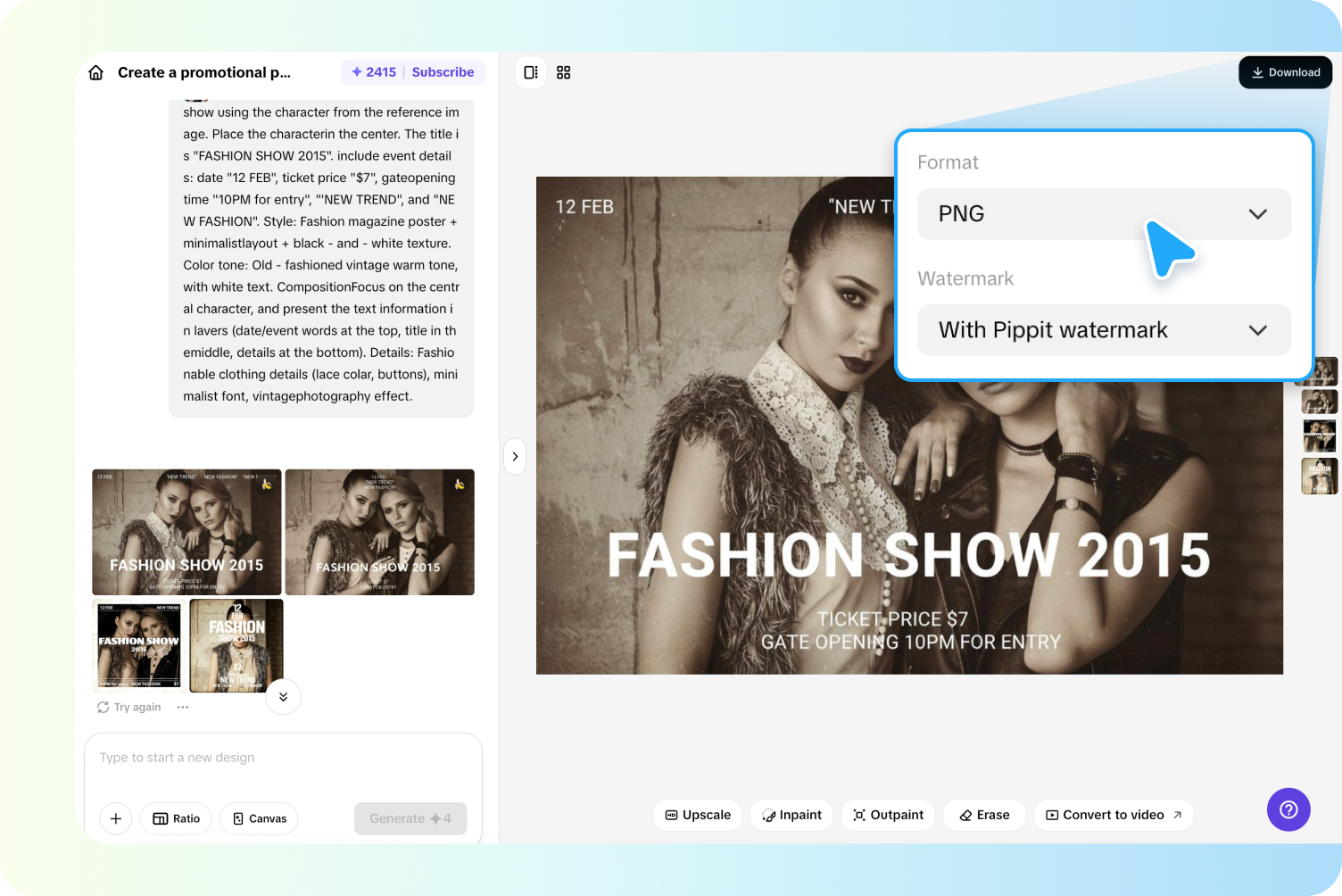Open the grid view of generated images

[x=563, y=72]
